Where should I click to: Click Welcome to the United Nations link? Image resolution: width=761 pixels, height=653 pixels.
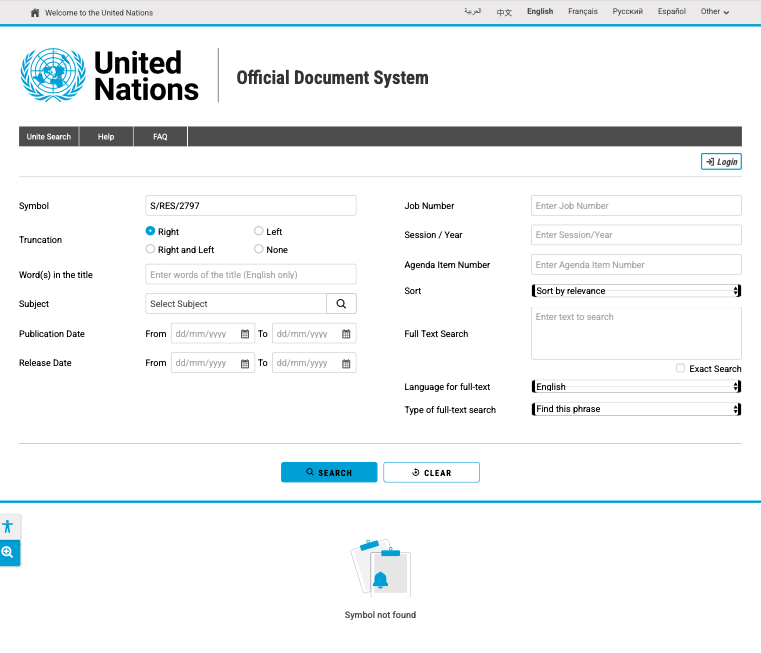99,13
